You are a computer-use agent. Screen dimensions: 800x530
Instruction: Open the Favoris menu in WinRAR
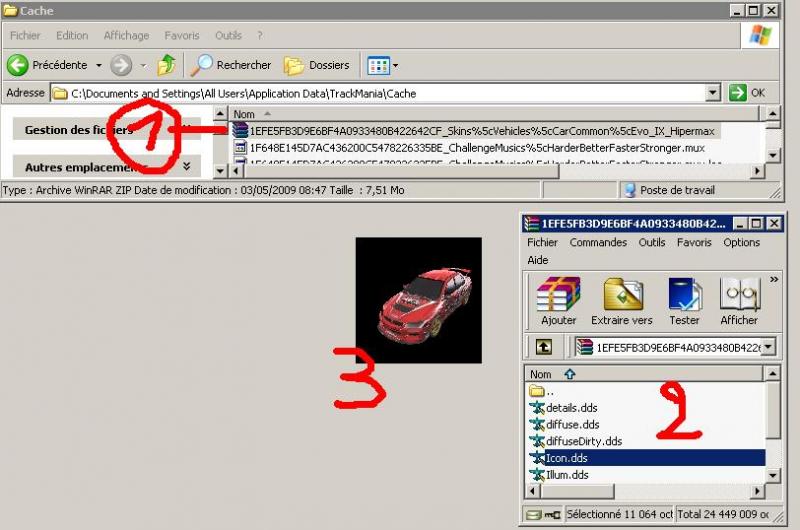[694, 242]
